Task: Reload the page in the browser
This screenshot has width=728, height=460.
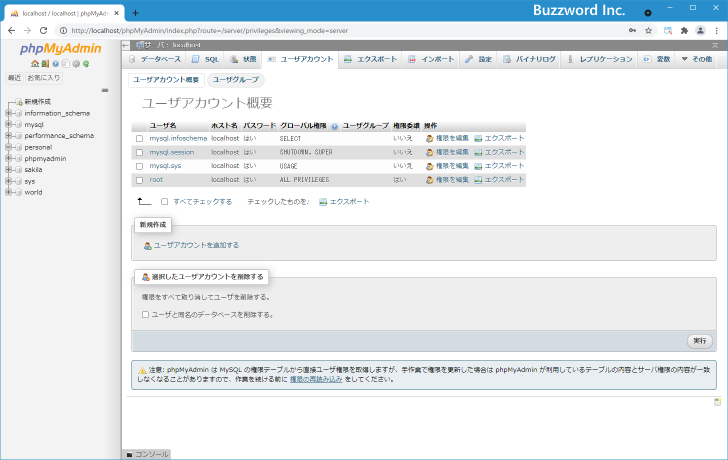Action: (x=44, y=31)
